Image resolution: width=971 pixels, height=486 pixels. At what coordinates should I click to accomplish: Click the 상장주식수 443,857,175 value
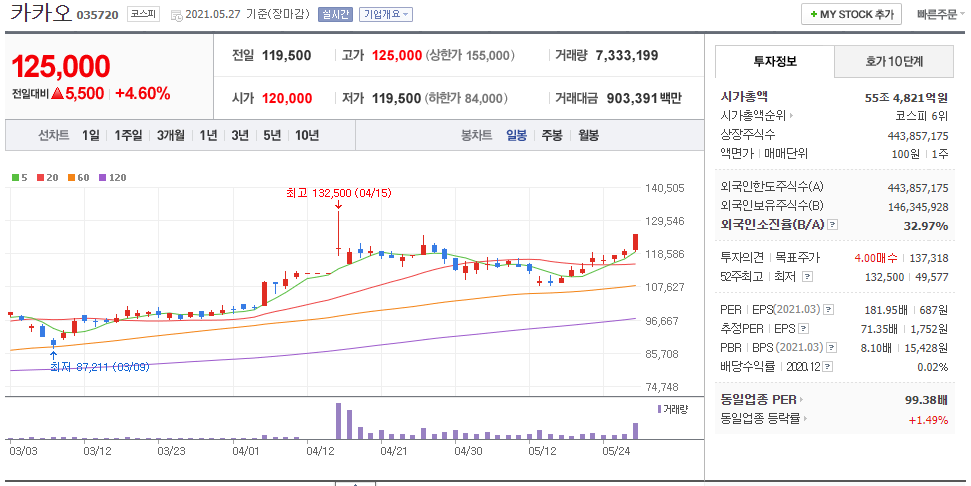918,135
